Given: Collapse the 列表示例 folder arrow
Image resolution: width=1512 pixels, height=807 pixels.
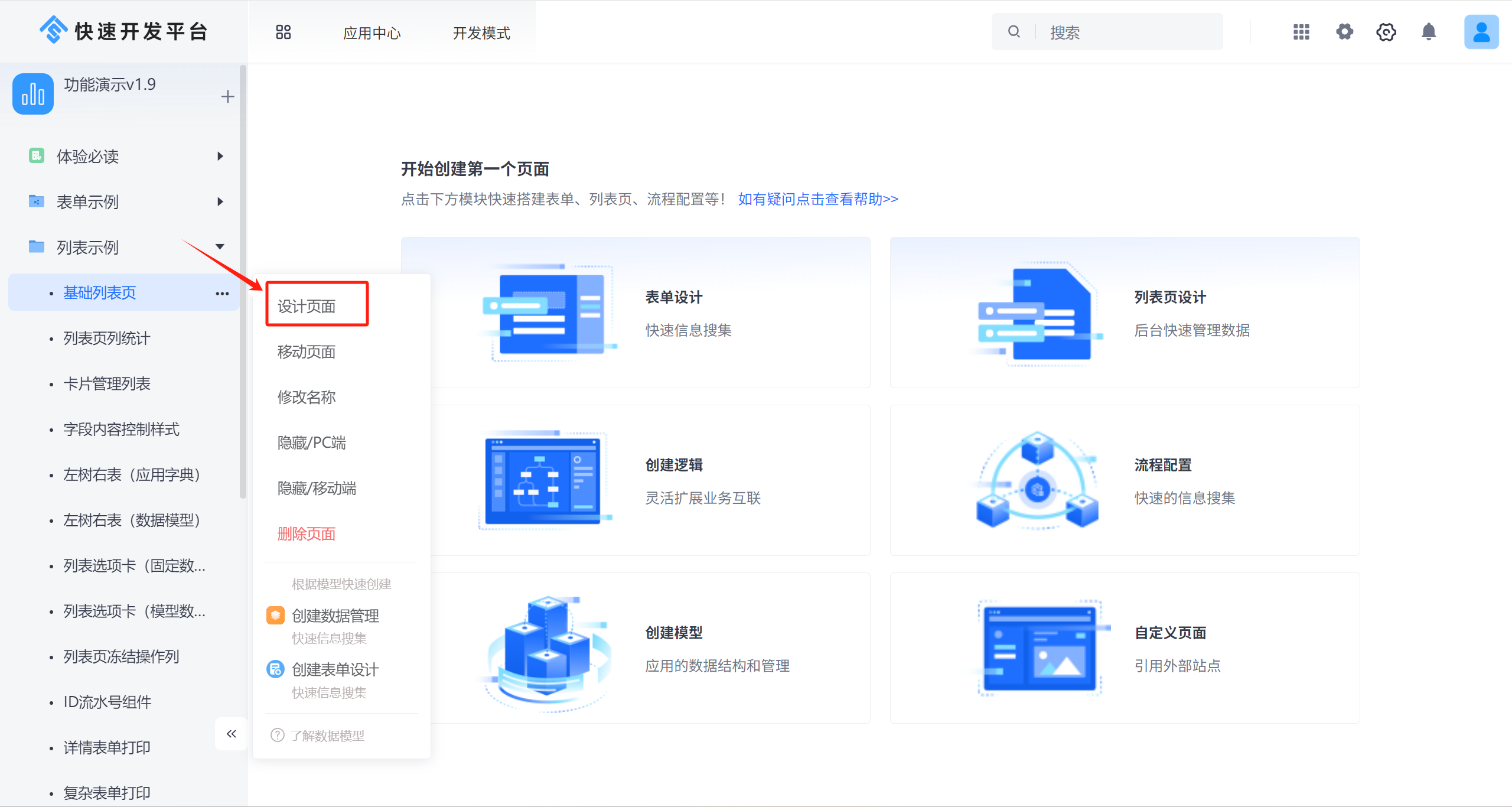Looking at the screenshot, I should click(x=220, y=247).
